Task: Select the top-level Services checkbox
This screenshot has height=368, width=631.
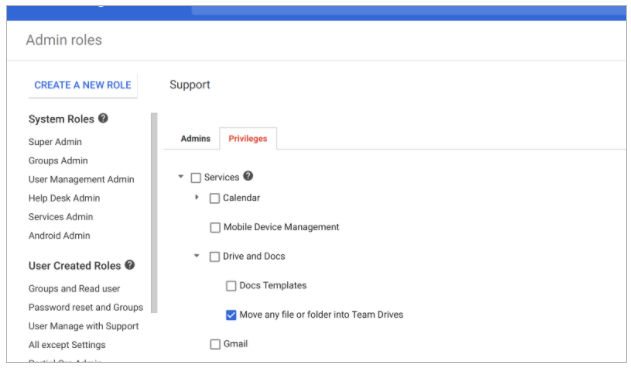Action: click(196, 178)
